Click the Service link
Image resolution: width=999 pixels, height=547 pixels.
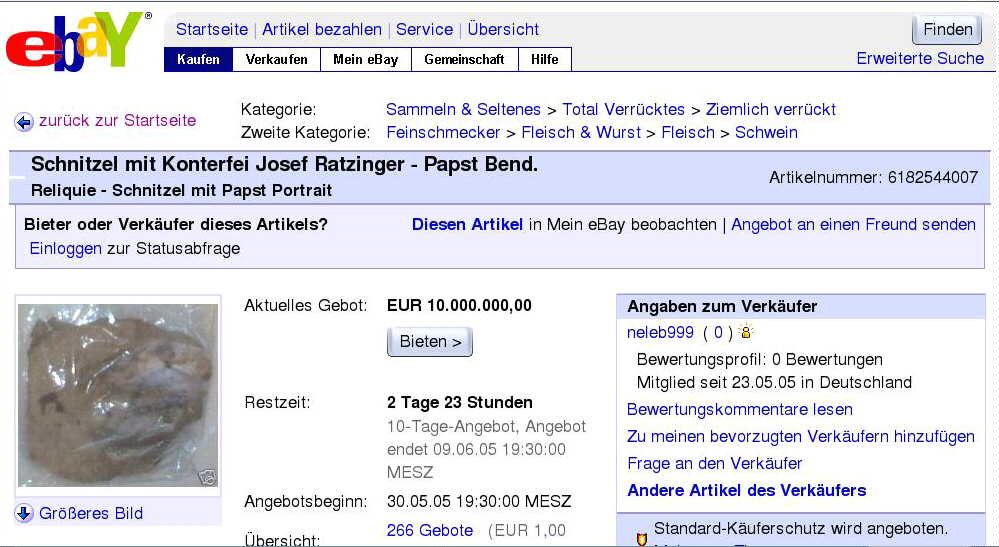pyautogui.click(x=424, y=29)
